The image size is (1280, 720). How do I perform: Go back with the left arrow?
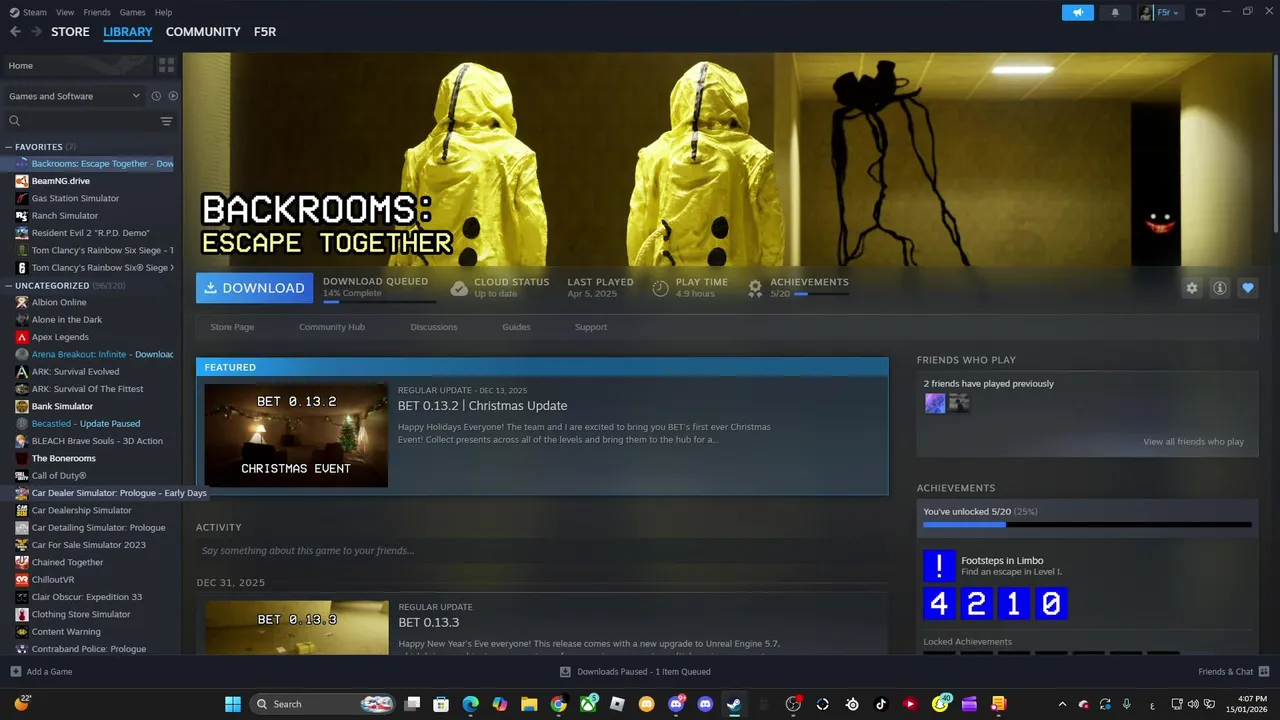pyautogui.click(x=15, y=32)
